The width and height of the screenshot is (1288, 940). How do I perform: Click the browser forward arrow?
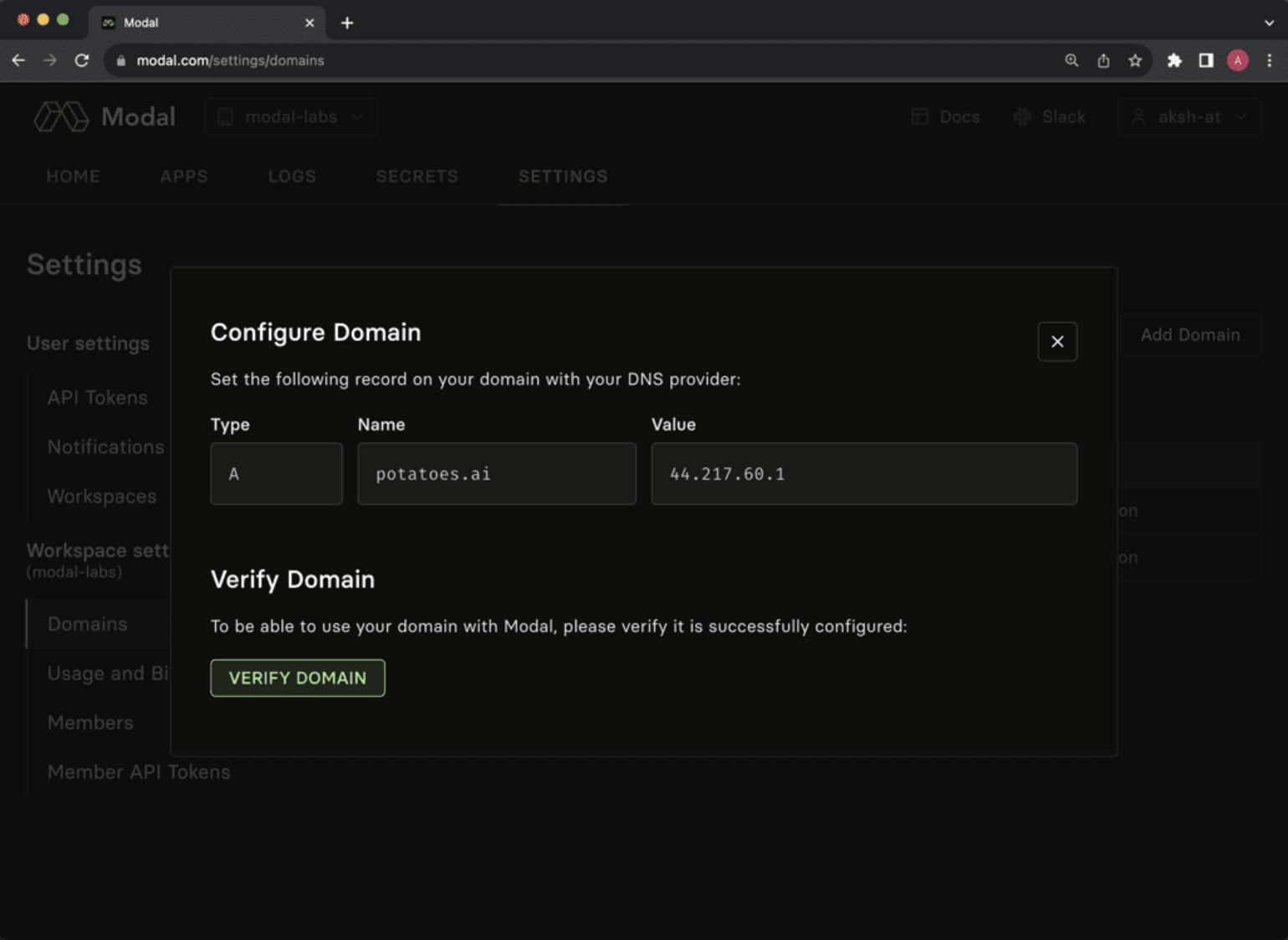tap(50, 60)
